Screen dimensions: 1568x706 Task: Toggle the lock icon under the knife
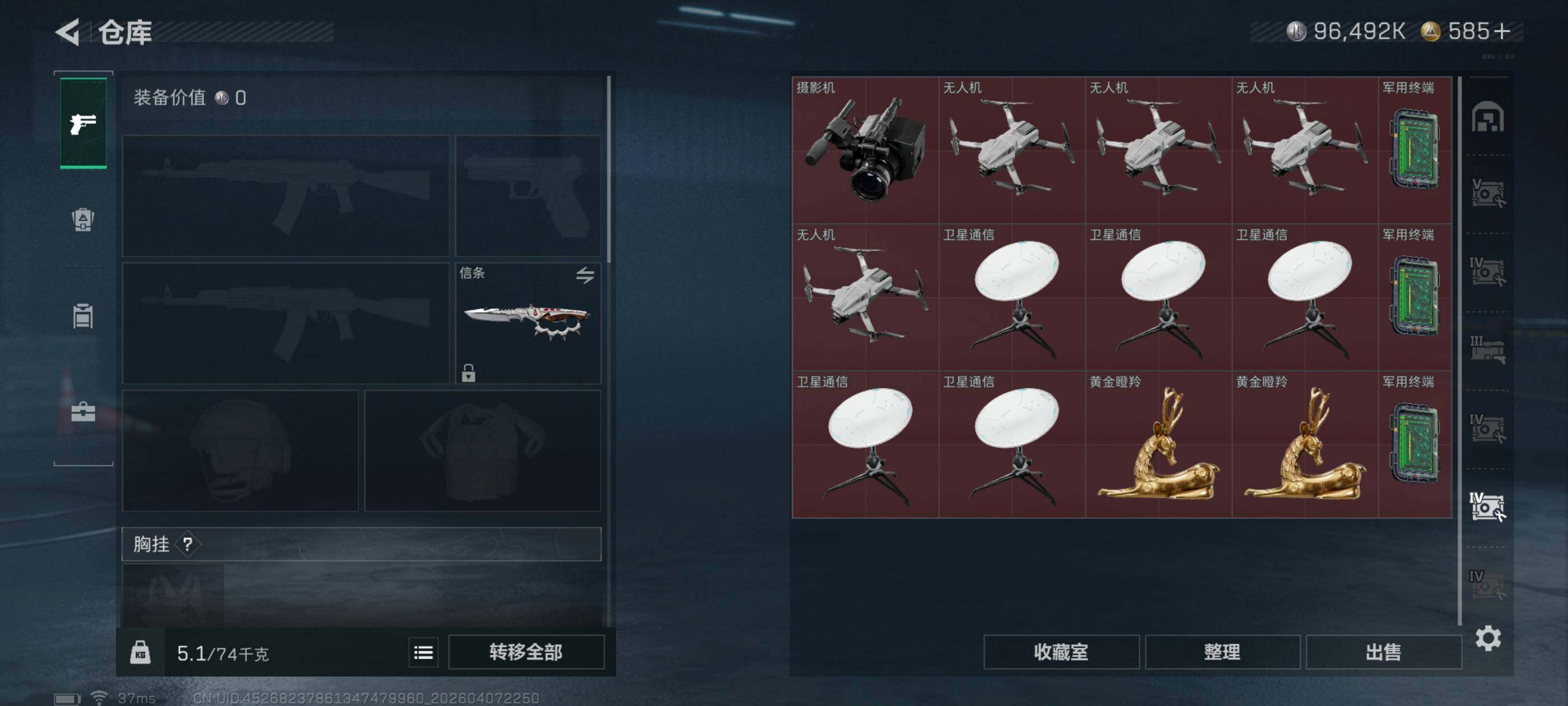tap(468, 372)
